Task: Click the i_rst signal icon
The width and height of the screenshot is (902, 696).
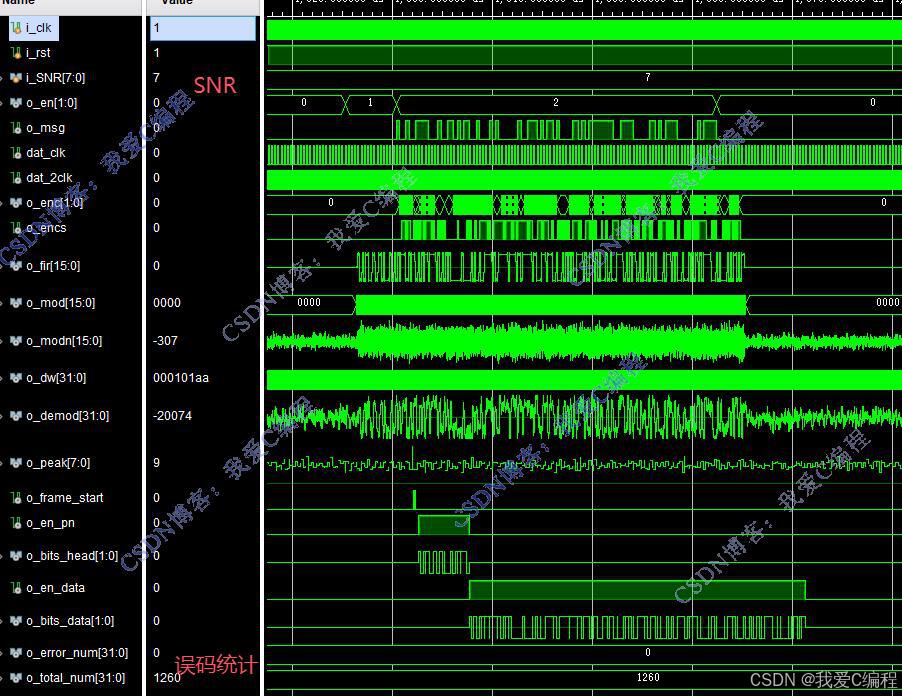Action: point(17,53)
